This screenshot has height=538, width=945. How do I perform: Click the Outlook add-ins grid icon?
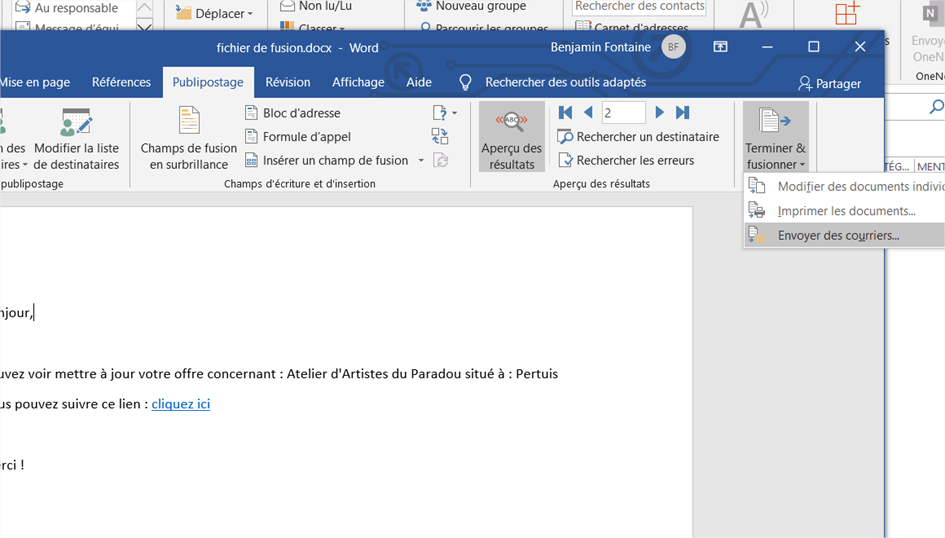[x=847, y=13]
